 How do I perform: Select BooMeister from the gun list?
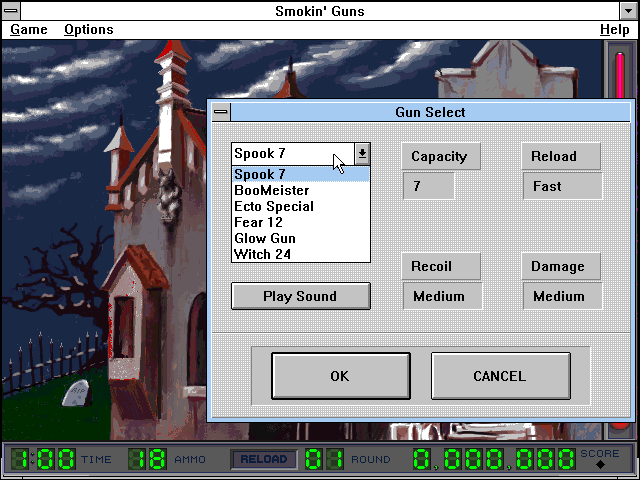(x=301, y=190)
